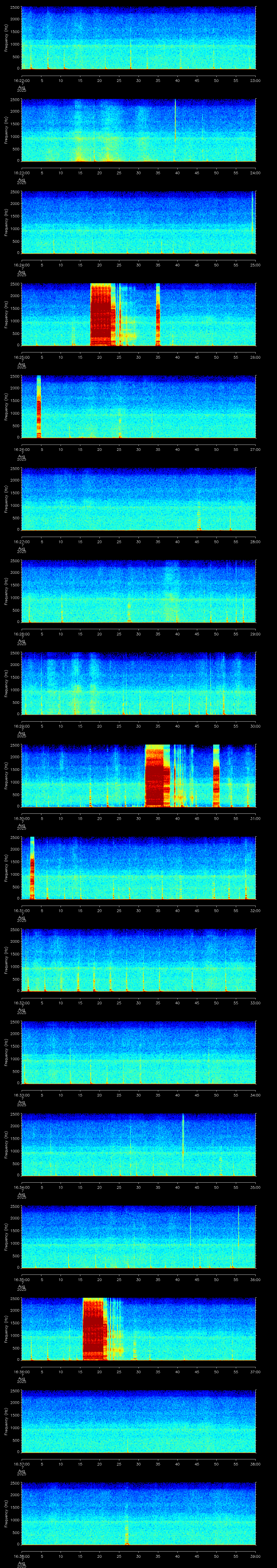This screenshot has width=277, height=1568.
Task: Select the 16:25:00 time axis label
Action: click(x=21, y=357)
